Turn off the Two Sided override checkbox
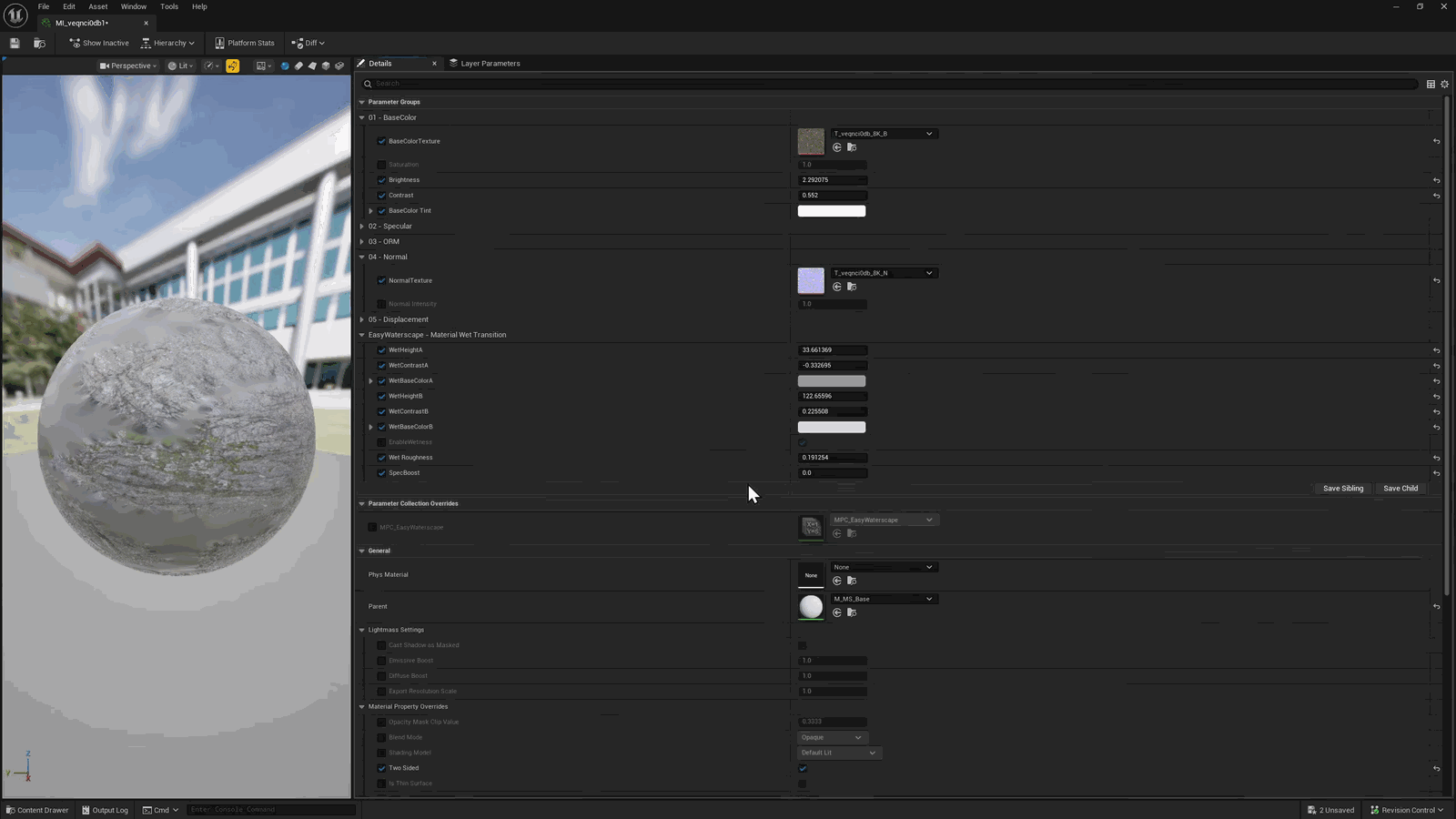This screenshot has width=1456, height=819. pyautogui.click(x=381, y=768)
